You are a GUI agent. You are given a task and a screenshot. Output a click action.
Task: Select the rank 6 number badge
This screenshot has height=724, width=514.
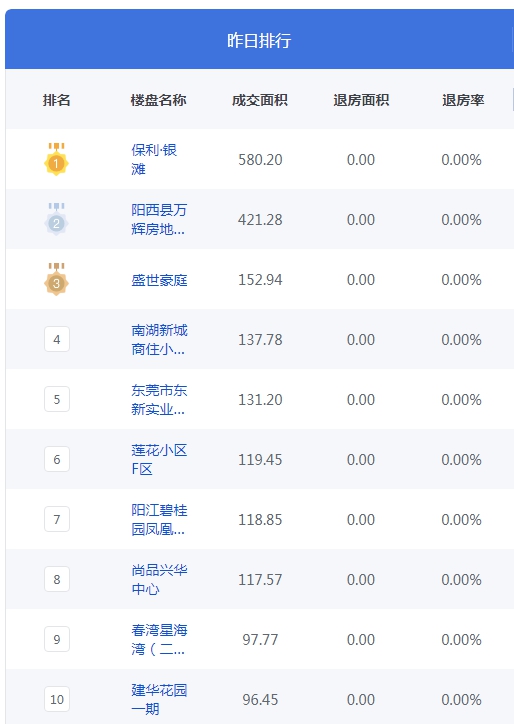(57, 459)
